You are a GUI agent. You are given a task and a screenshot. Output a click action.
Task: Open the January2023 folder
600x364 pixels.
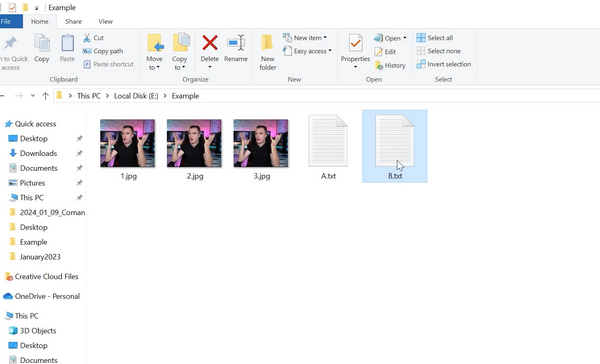pos(40,257)
